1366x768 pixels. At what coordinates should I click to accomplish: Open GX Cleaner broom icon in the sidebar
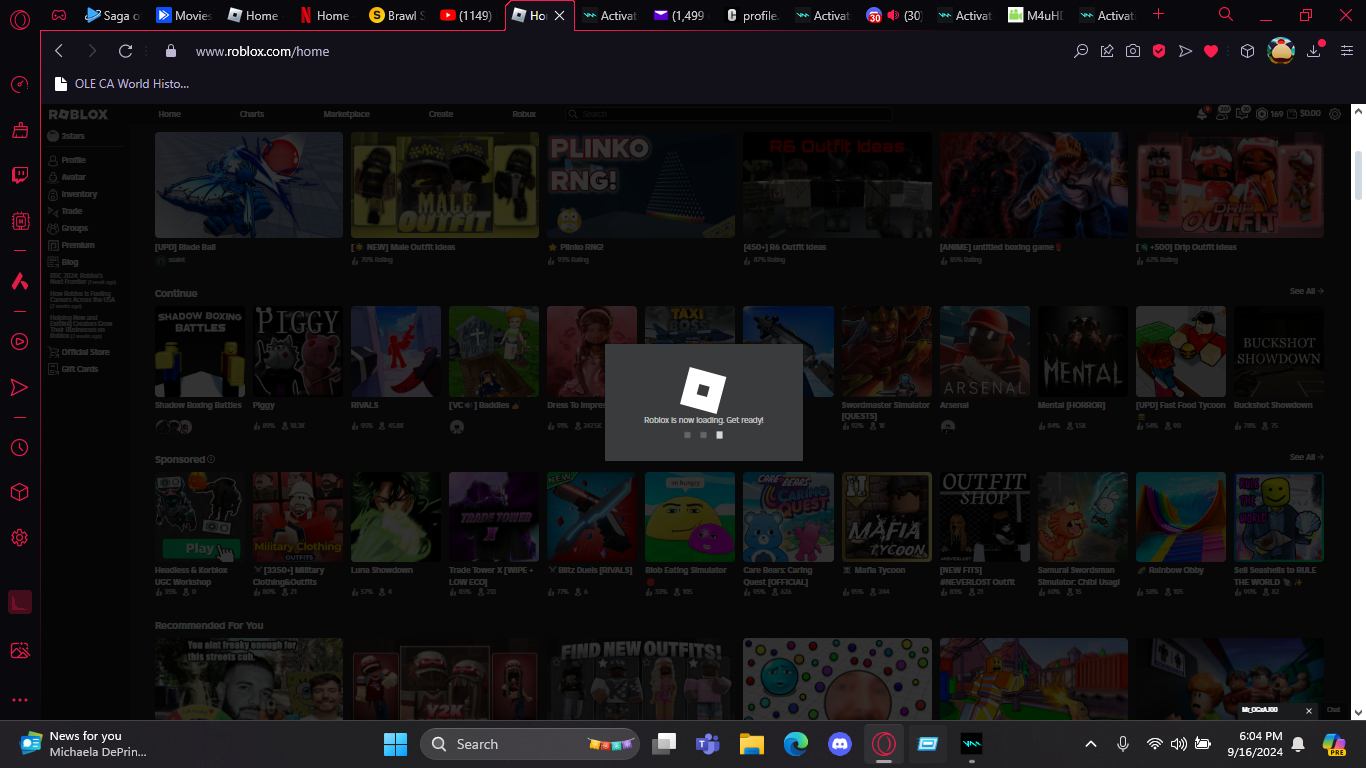(19, 130)
